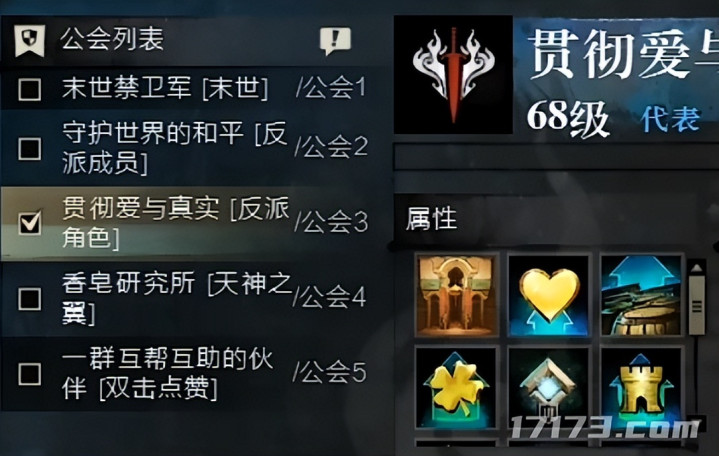Select the temple archway attribute icon
The width and height of the screenshot is (719, 456).
tap(456, 296)
